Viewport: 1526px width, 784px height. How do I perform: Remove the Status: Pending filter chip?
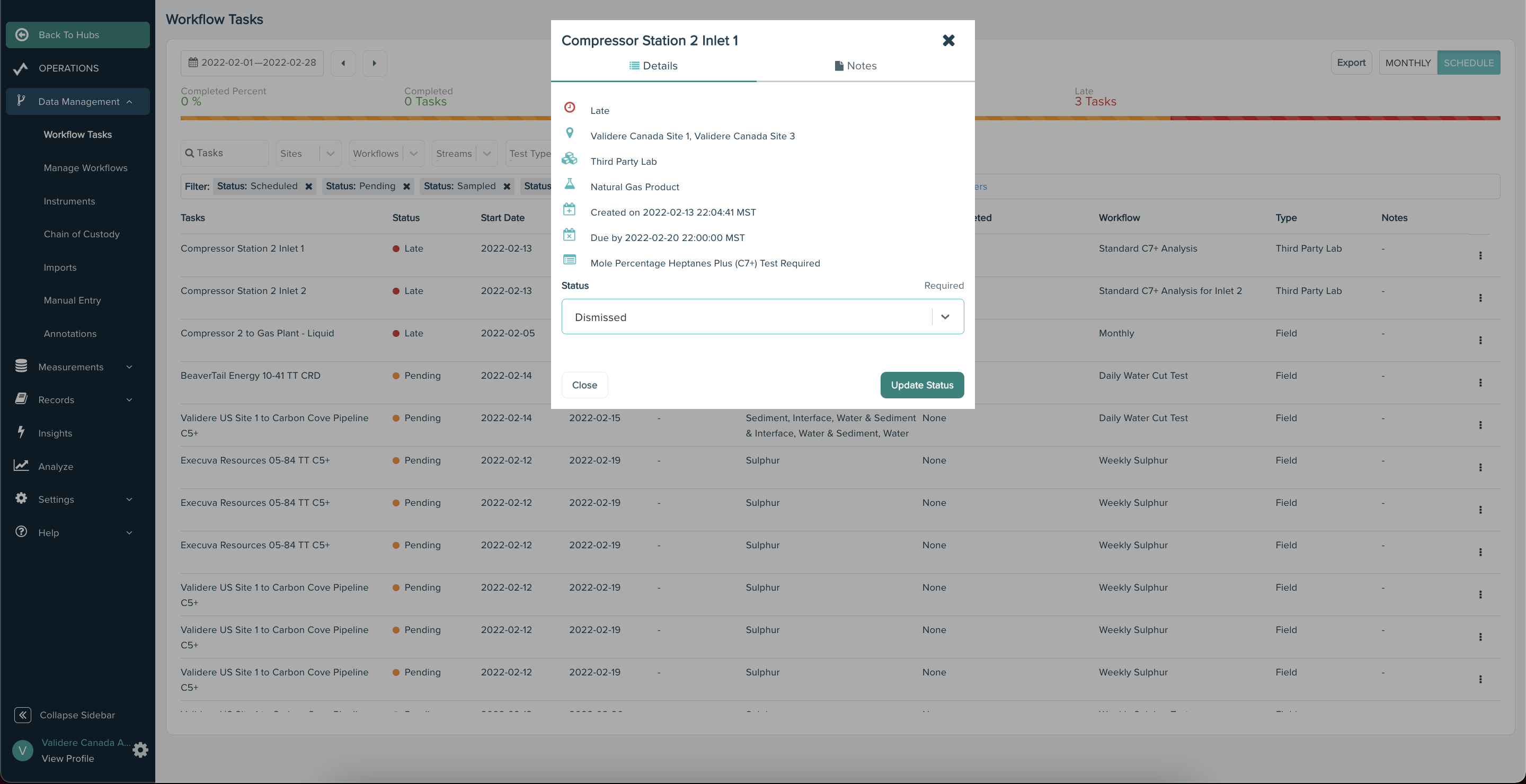(x=406, y=186)
